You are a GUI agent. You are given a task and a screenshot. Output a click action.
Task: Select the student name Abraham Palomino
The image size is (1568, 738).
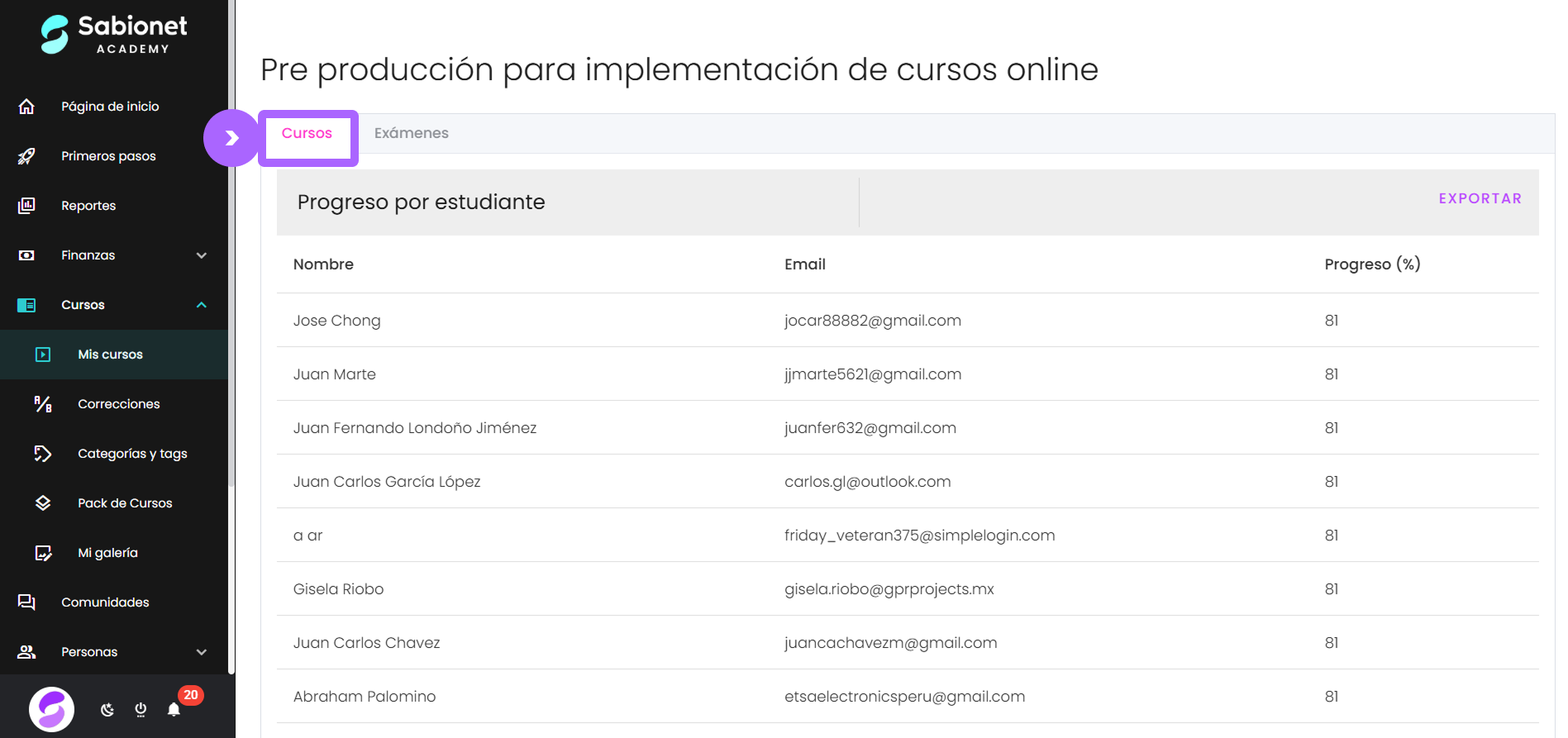365,697
